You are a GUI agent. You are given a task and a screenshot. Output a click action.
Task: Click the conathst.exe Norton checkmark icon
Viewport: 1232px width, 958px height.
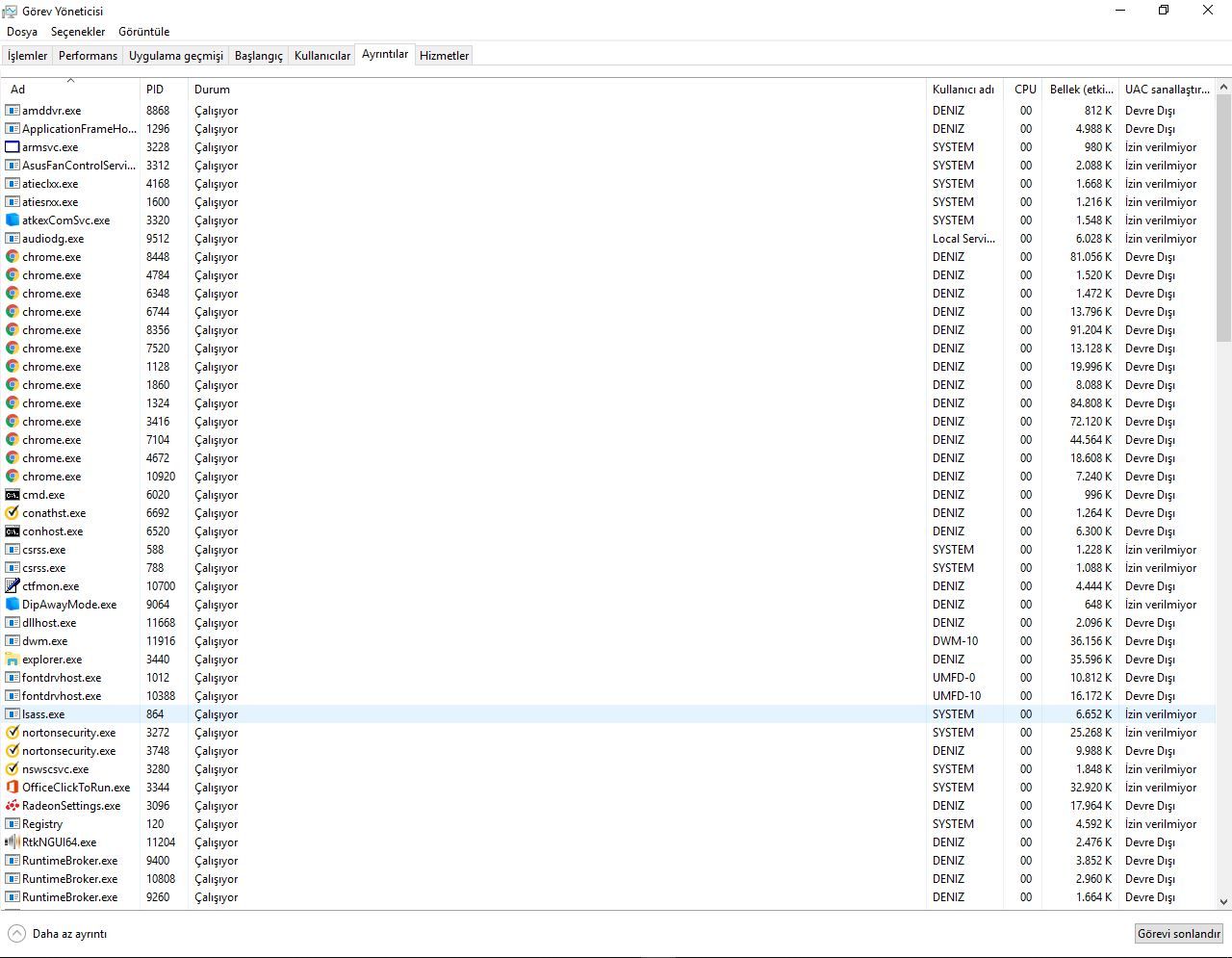click(13, 513)
